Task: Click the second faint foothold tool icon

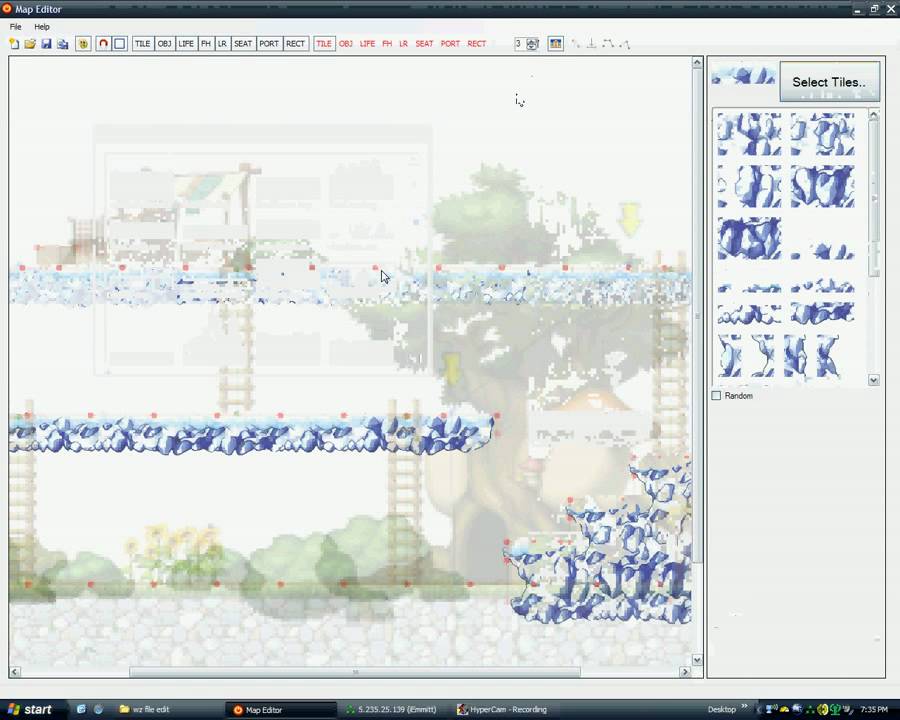Action: click(x=591, y=44)
